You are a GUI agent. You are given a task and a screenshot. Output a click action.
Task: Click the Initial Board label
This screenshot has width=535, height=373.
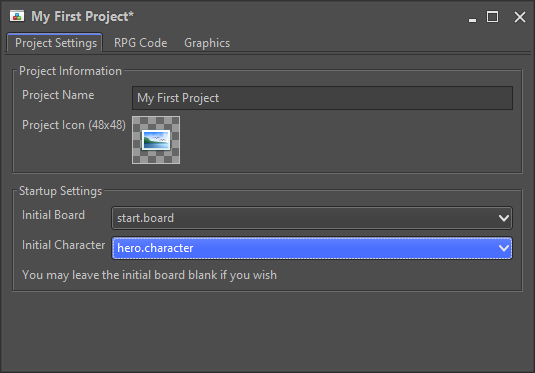click(x=53, y=215)
